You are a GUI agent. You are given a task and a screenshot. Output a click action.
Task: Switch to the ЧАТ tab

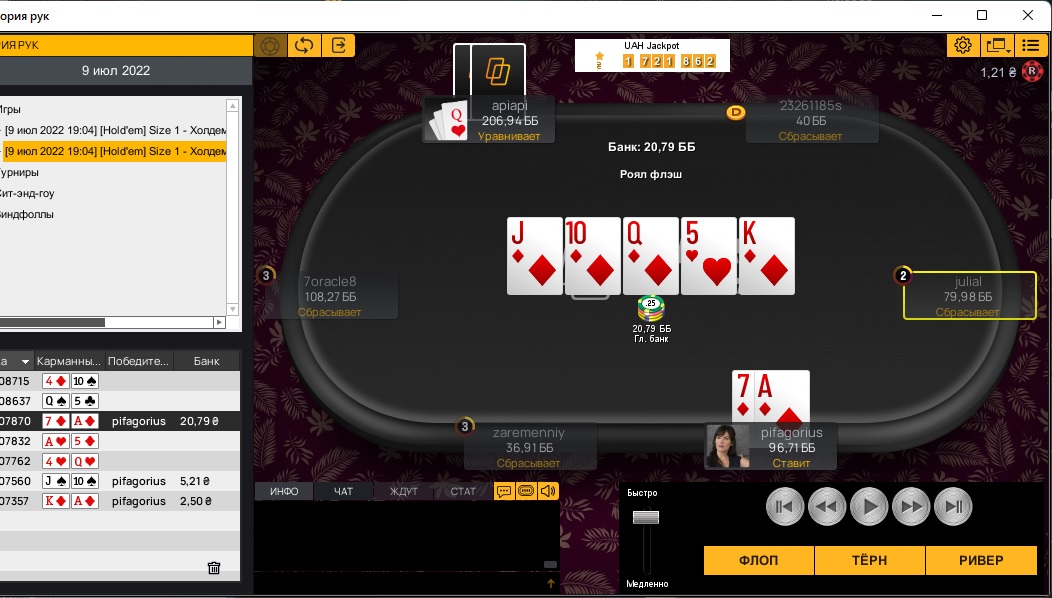point(343,491)
